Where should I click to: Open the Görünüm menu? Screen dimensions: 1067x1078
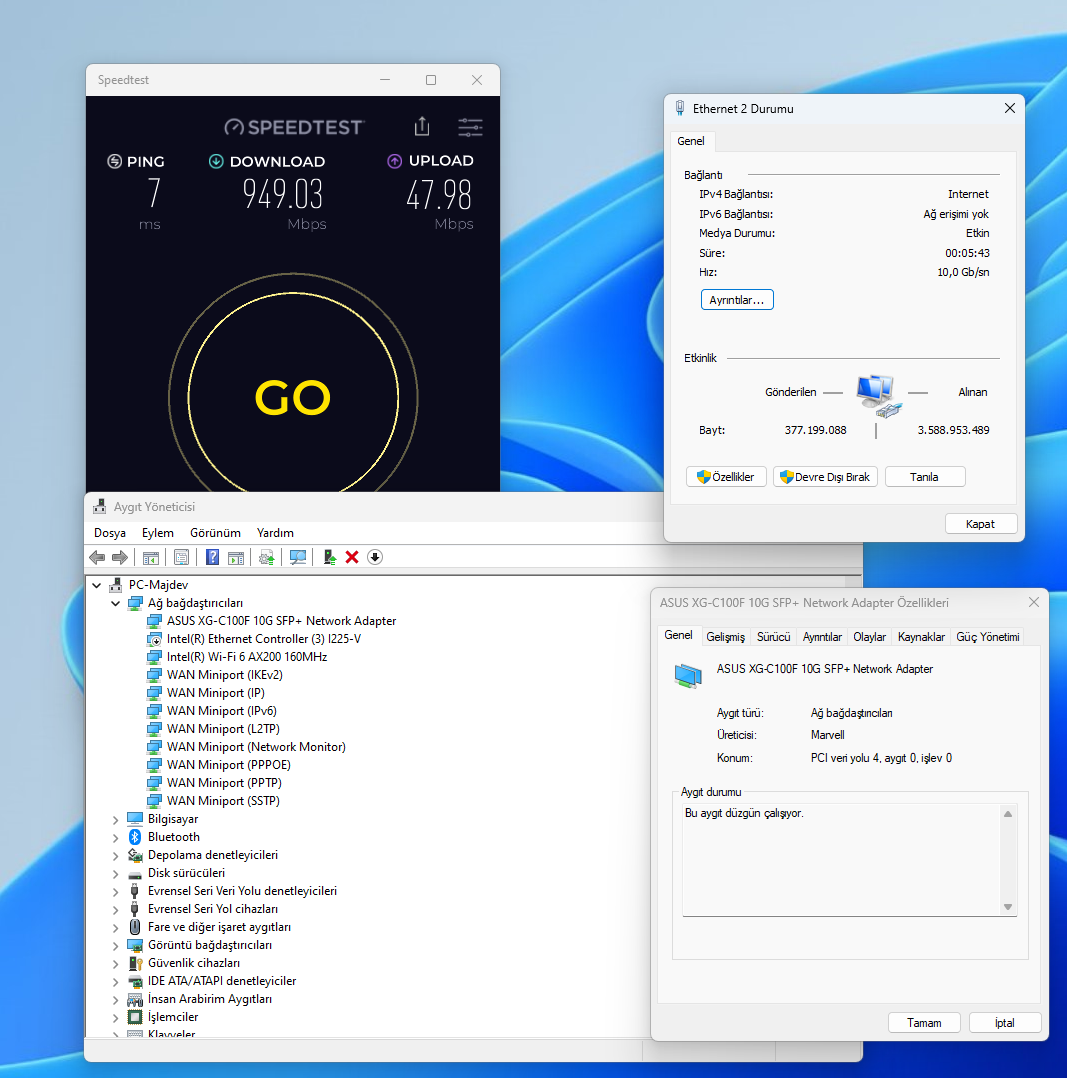(x=215, y=533)
